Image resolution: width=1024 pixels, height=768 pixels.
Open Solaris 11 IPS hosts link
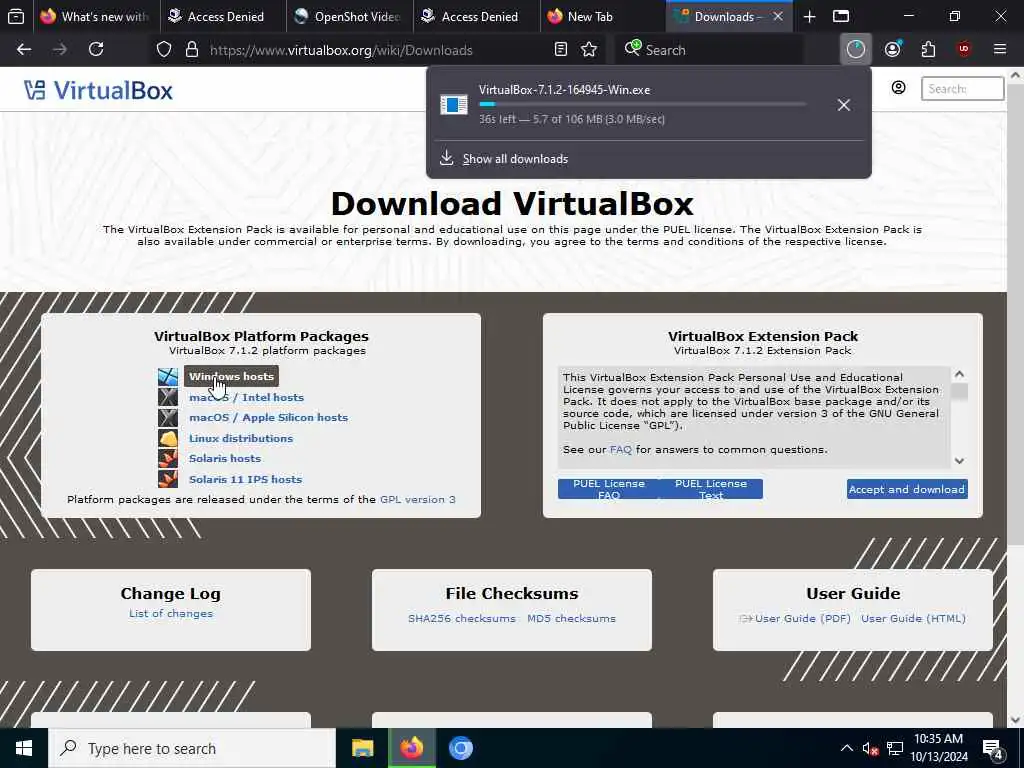[246, 479]
